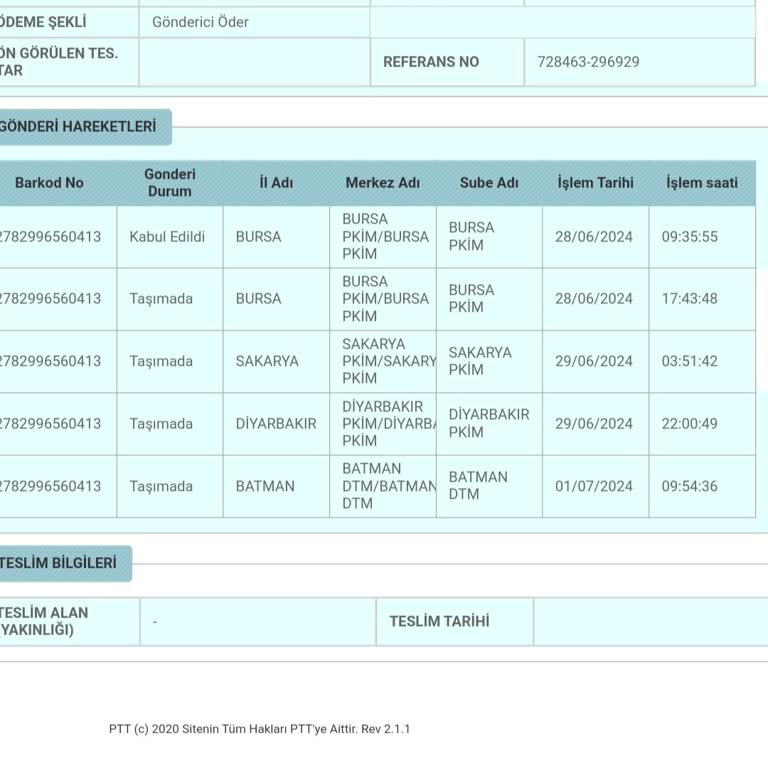This screenshot has height=768, width=768.
Task: Click the 22:00:49 time cell
Action: [x=689, y=424]
